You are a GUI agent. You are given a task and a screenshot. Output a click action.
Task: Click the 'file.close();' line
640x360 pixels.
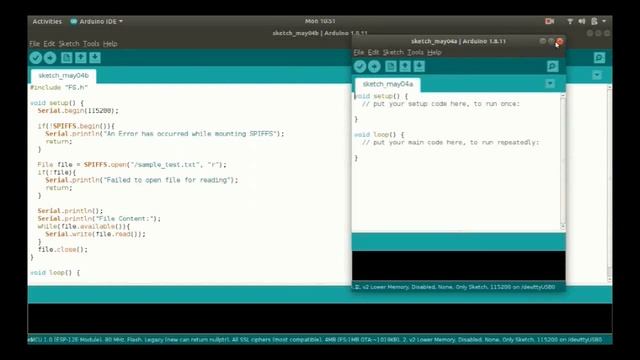[62, 249]
